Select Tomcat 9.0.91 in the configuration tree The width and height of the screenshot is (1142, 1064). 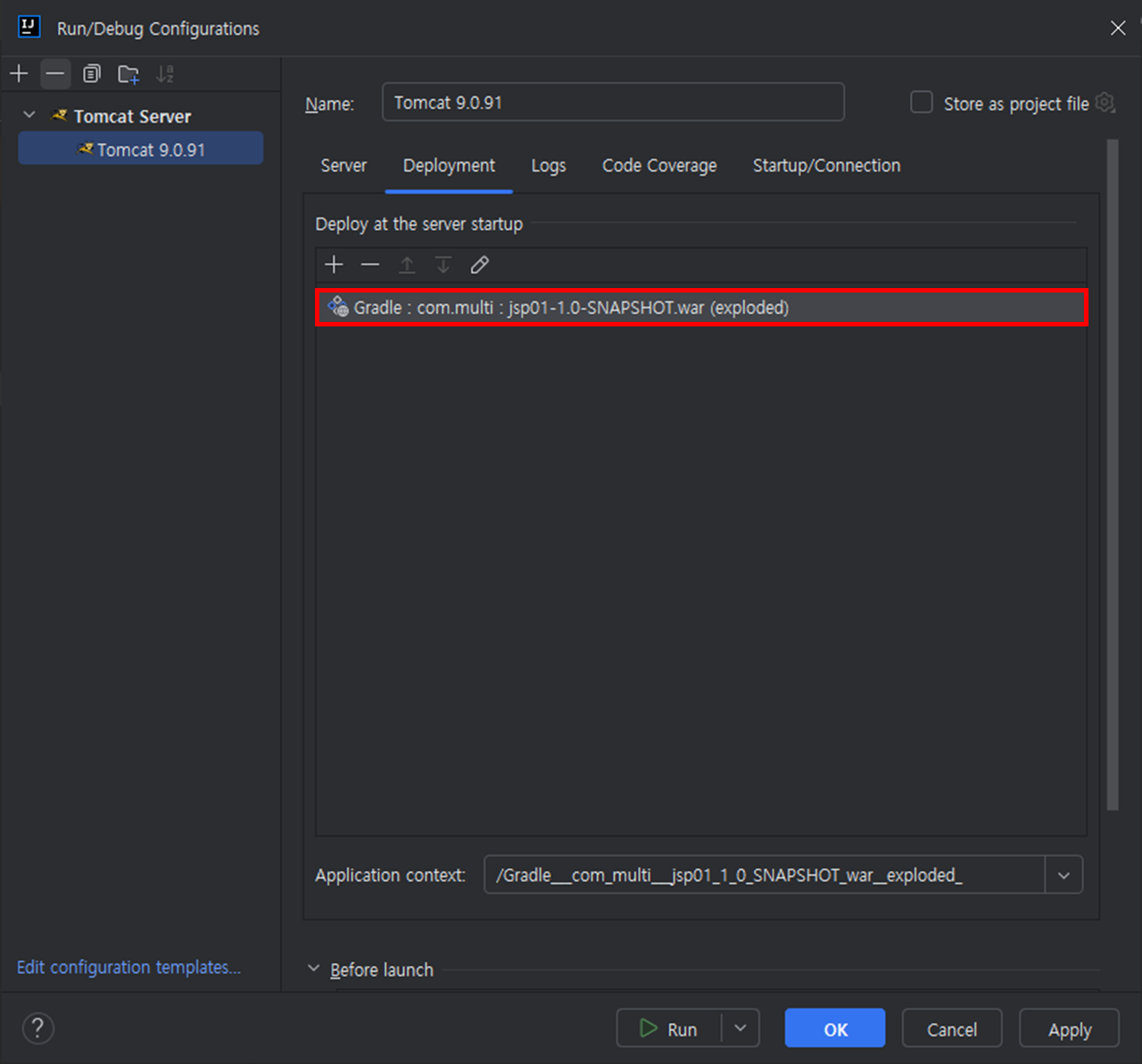coord(141,149)
